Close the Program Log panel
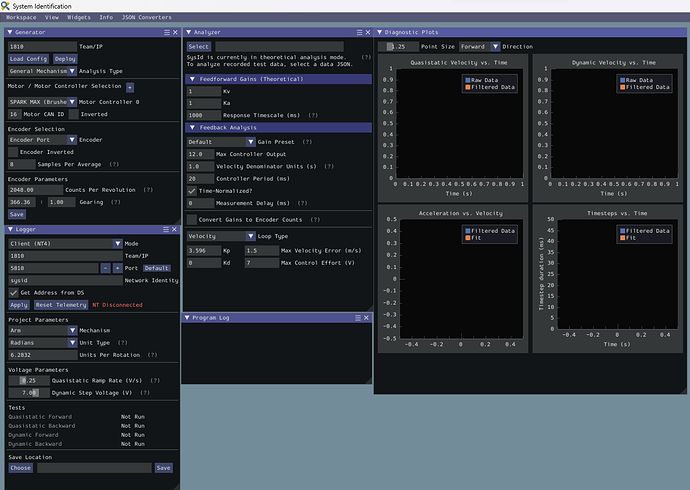 click(x=366, y=318)
